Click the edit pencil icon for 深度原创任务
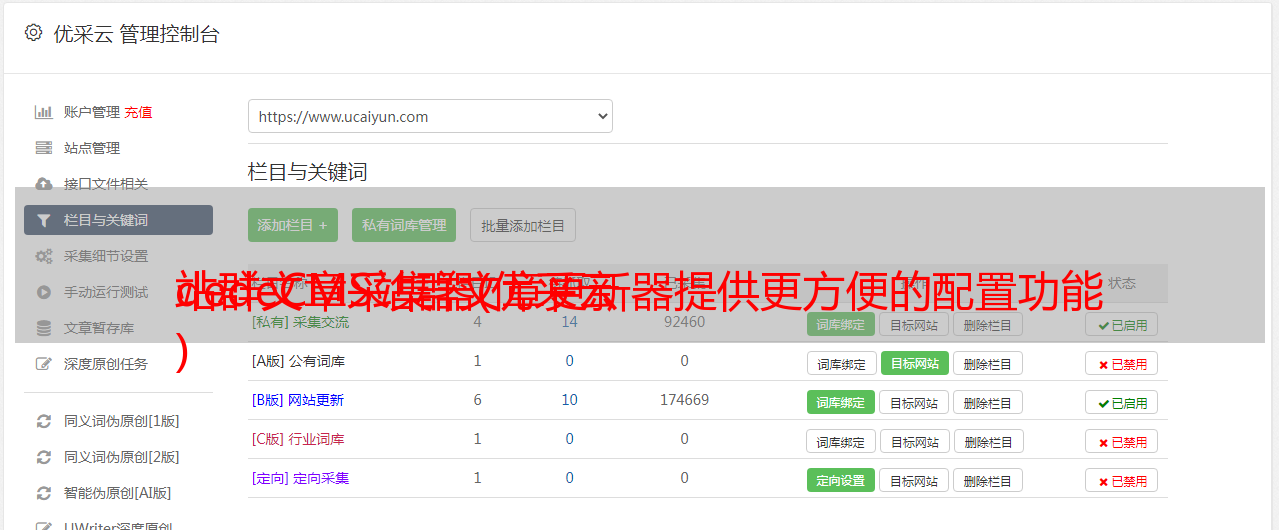 tap(43, 364)
